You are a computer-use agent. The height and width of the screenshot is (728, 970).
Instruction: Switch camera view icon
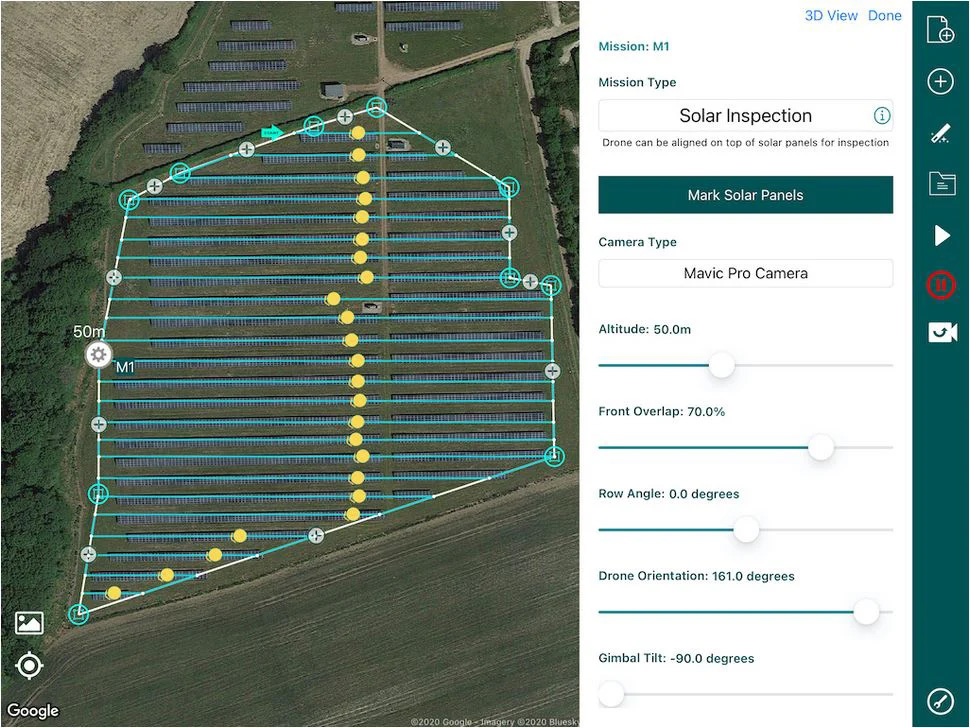click(x=941, y=333)
